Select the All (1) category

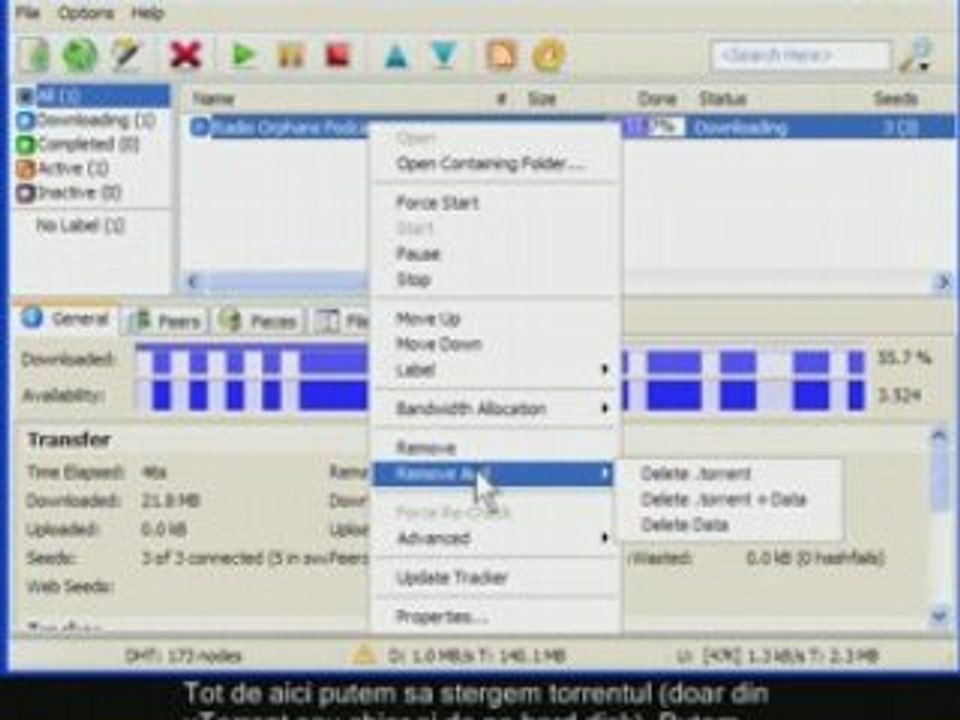pos(93,96)
